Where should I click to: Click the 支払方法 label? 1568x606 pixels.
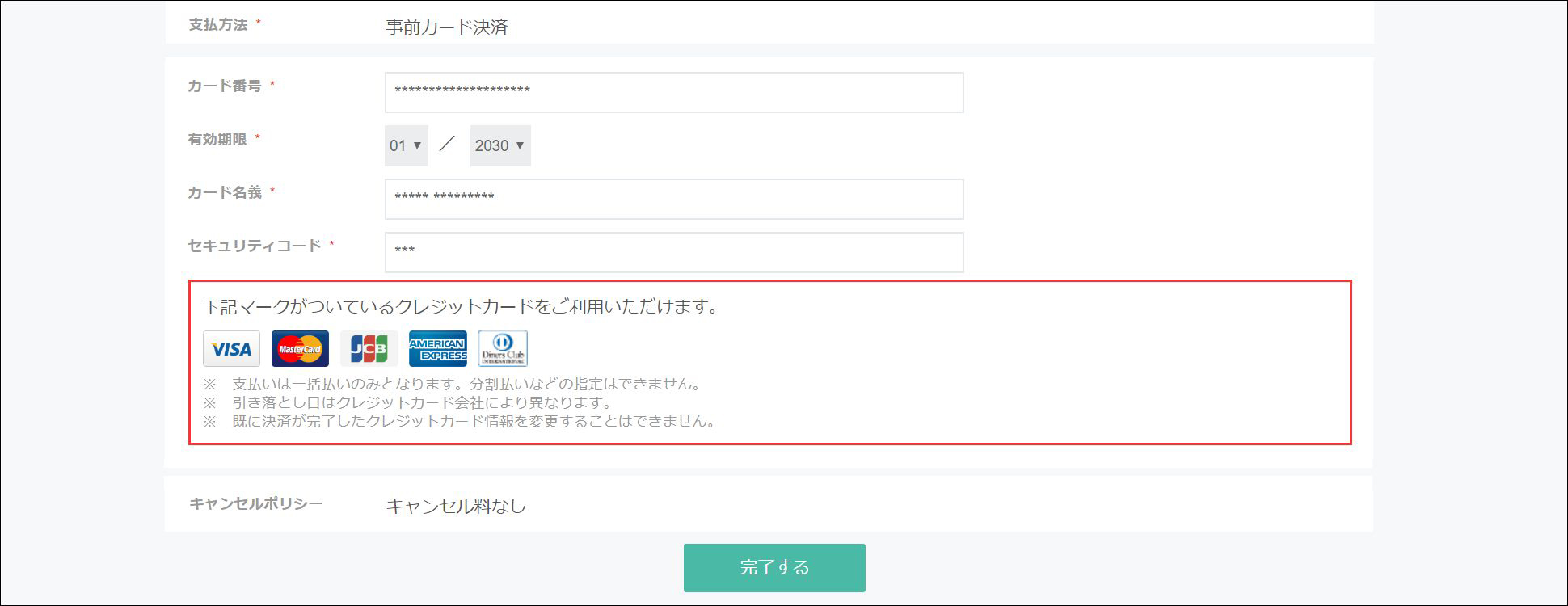click(218, 25)
